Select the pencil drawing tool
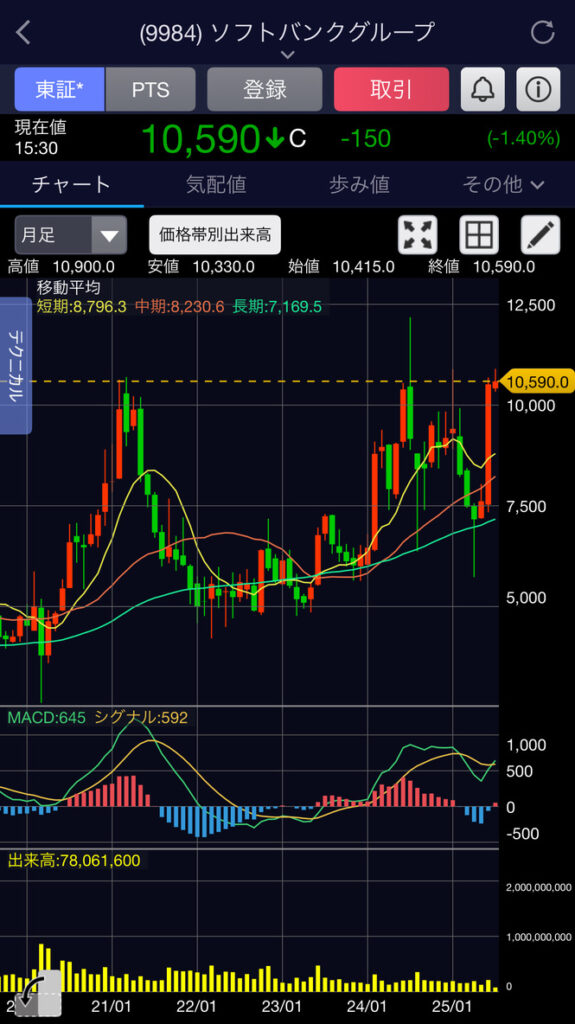Image resolution: width=575 pixels, height=1024 pixels. click(x=540, y=234)
